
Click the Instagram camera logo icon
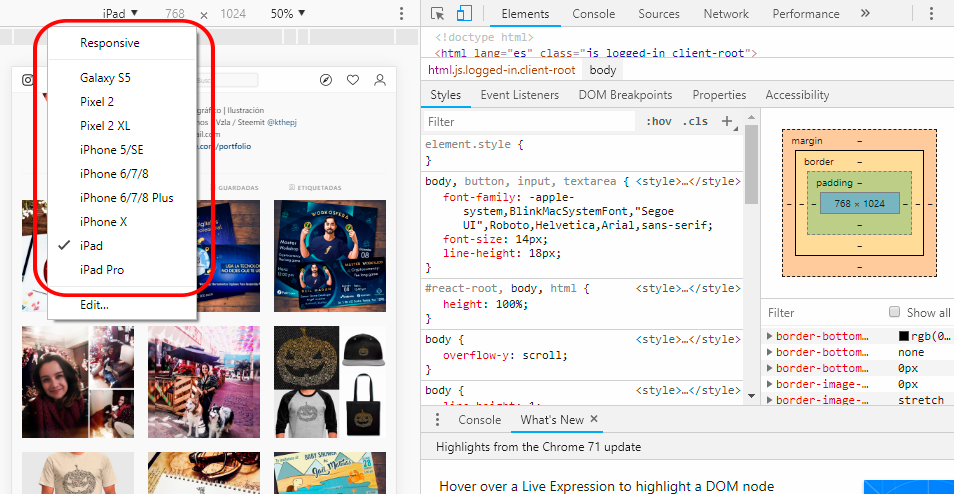coord(28,80)
